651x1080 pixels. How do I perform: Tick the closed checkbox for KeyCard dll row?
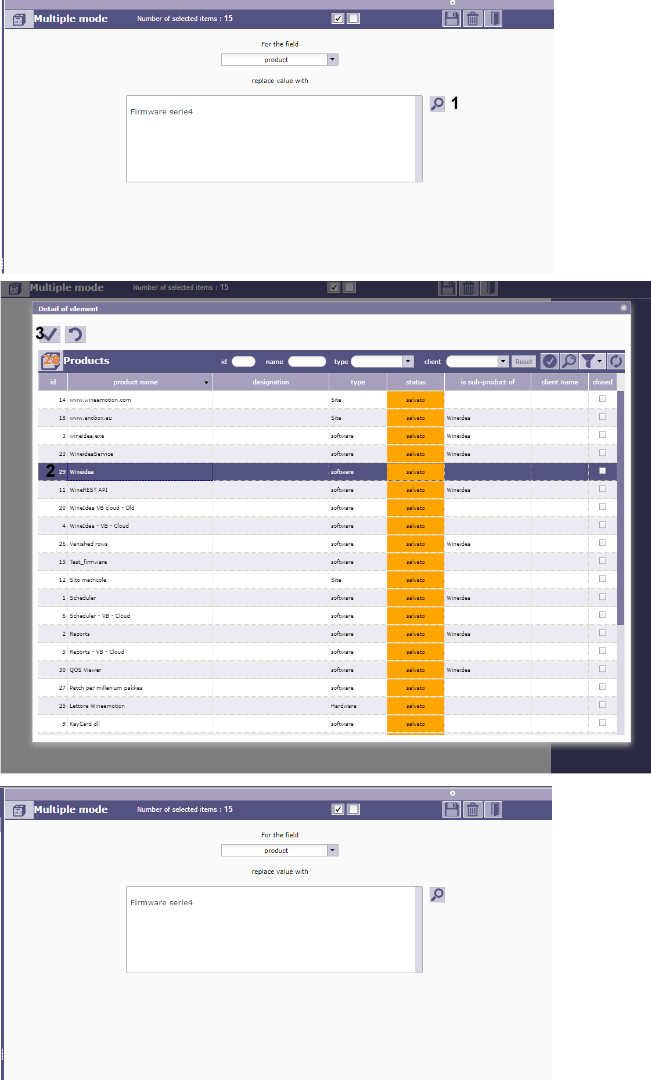603,723
